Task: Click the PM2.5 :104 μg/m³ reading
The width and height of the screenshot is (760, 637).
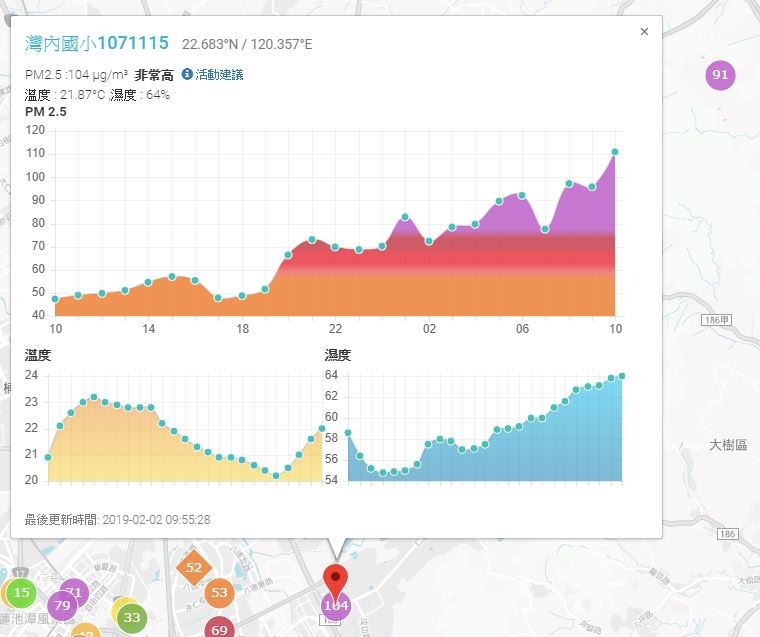Action: [76, 75]
